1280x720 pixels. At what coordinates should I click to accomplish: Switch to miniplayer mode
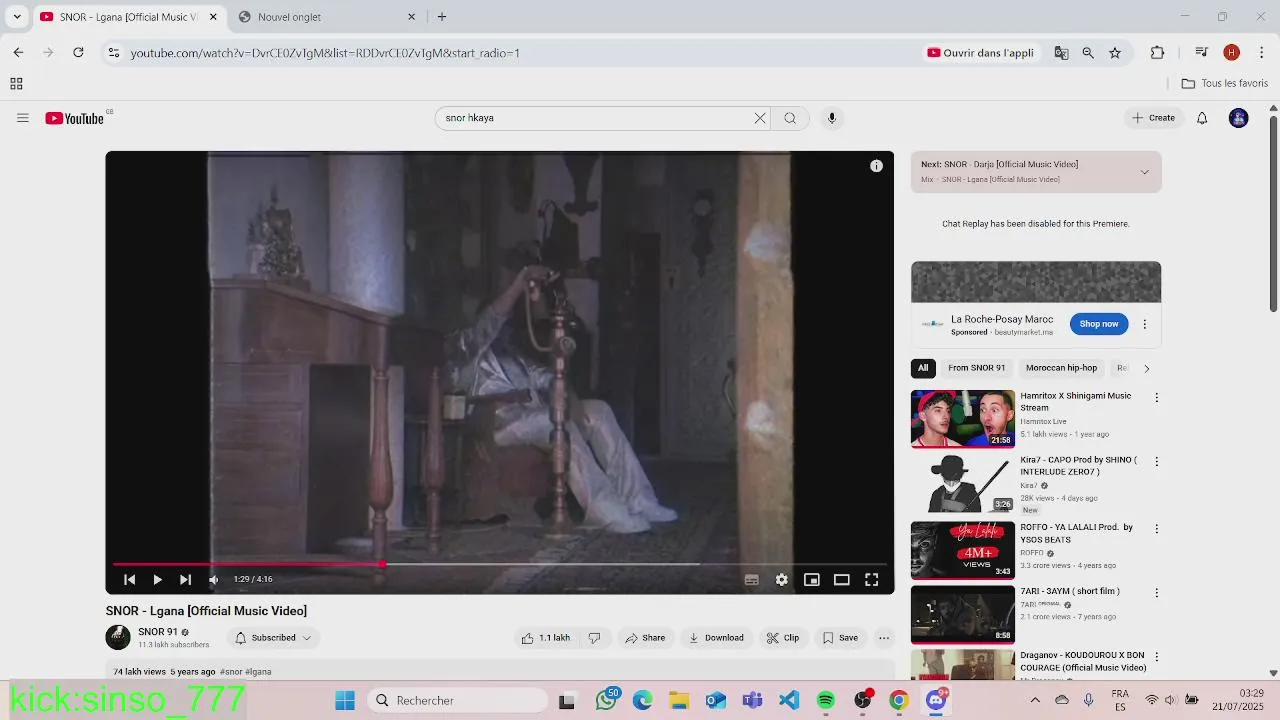pyautogui.click(x=812, y=579)
